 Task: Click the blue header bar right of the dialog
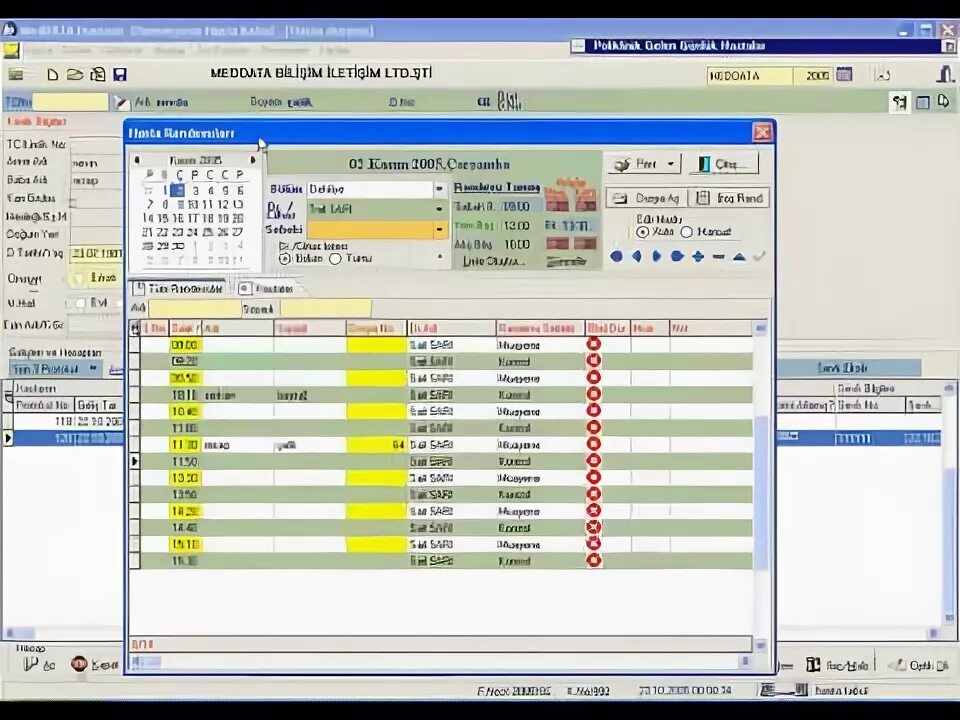(x=849, y=368)
